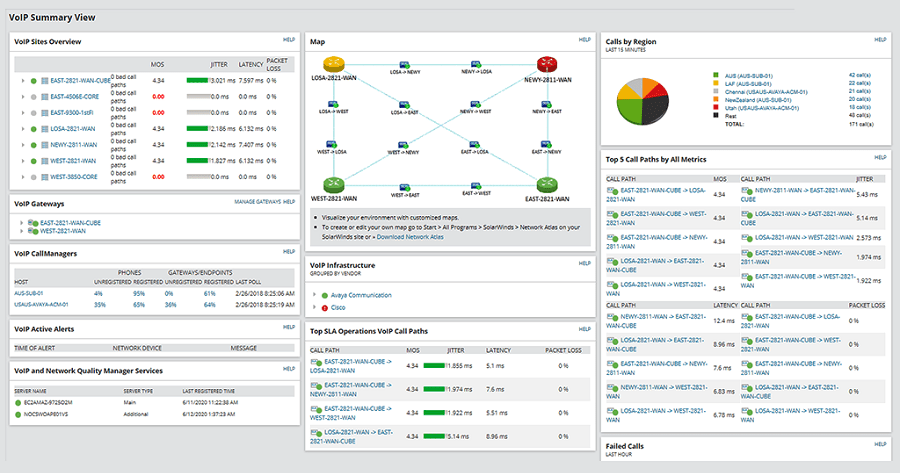
Task: Select the green WEST-2821-WAN router on map
Action: point(335,184)
